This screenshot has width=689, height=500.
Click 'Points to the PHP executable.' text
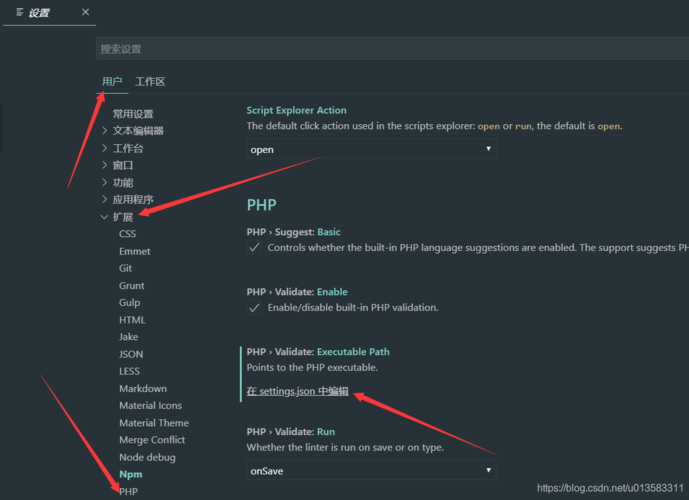[x=312, y=368]
